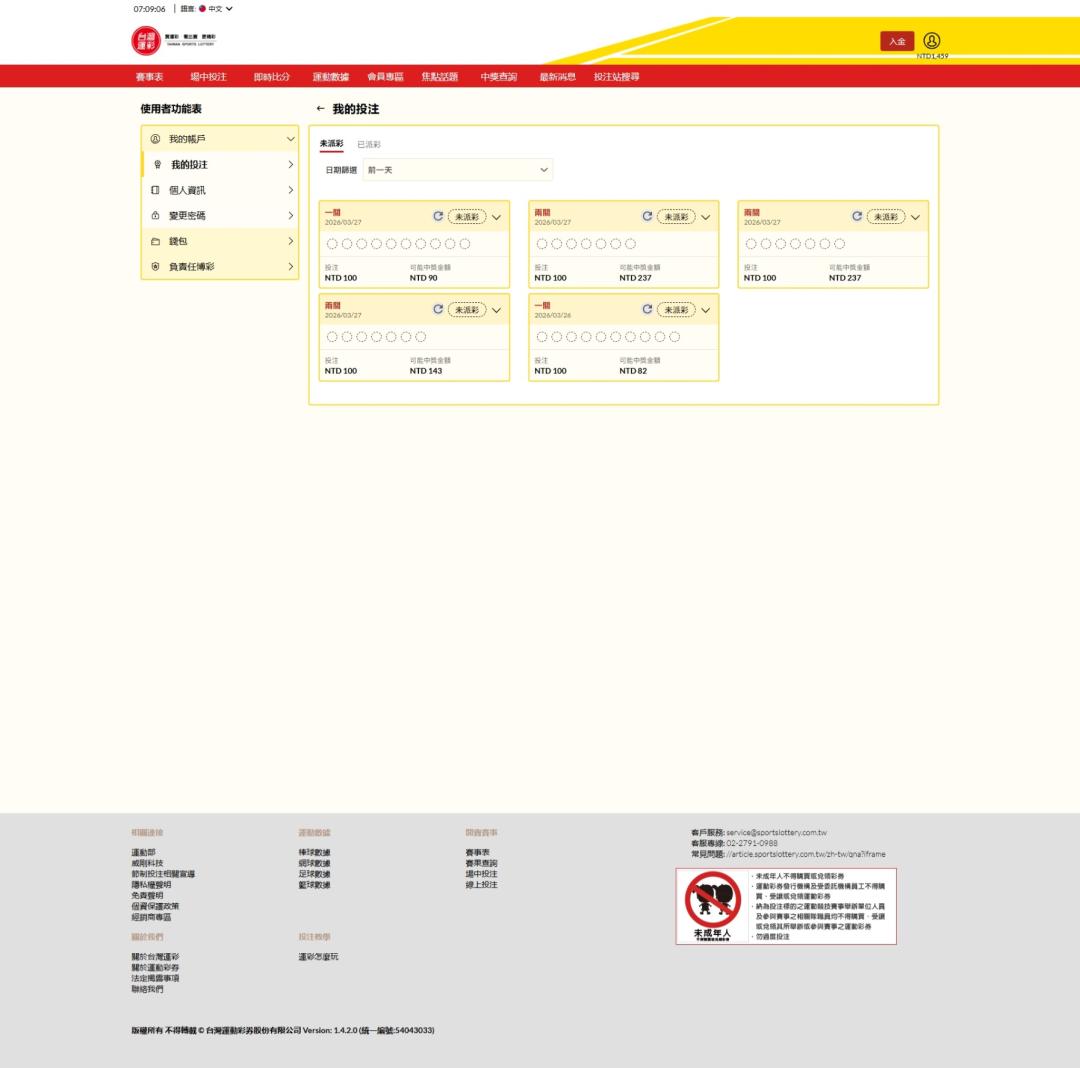The image size is (1080, 1068).
Task: Click the NTD 1,459 account balance text
Action: pos(932,56)
